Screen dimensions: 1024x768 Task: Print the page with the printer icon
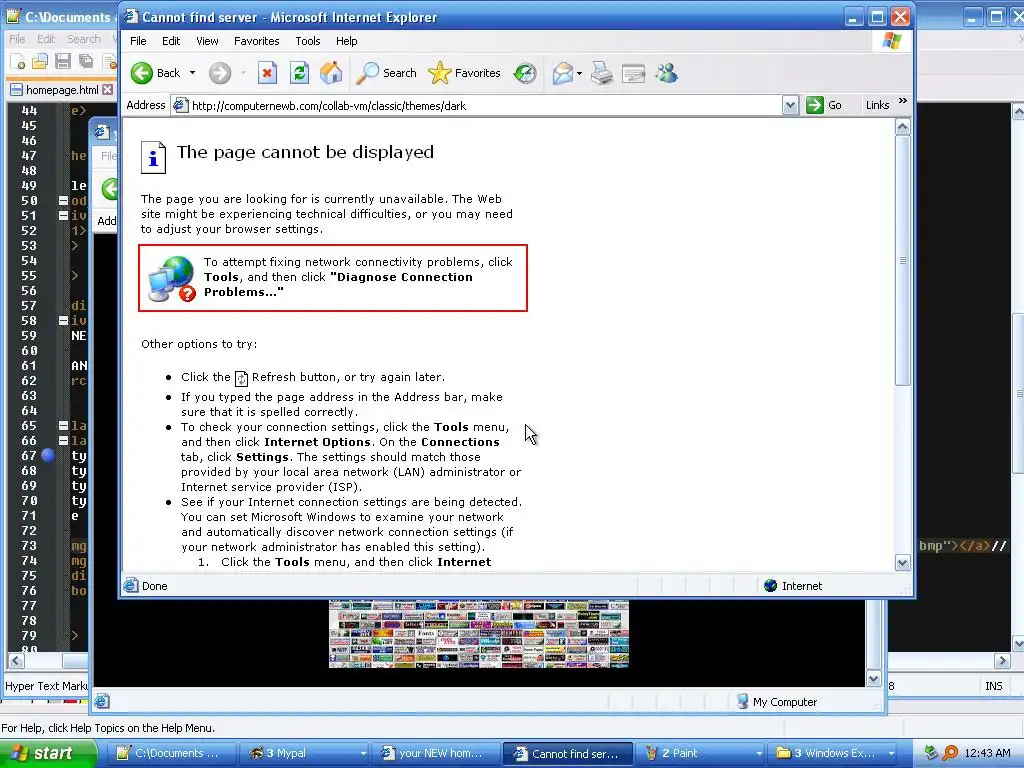(x=602, y=73)
